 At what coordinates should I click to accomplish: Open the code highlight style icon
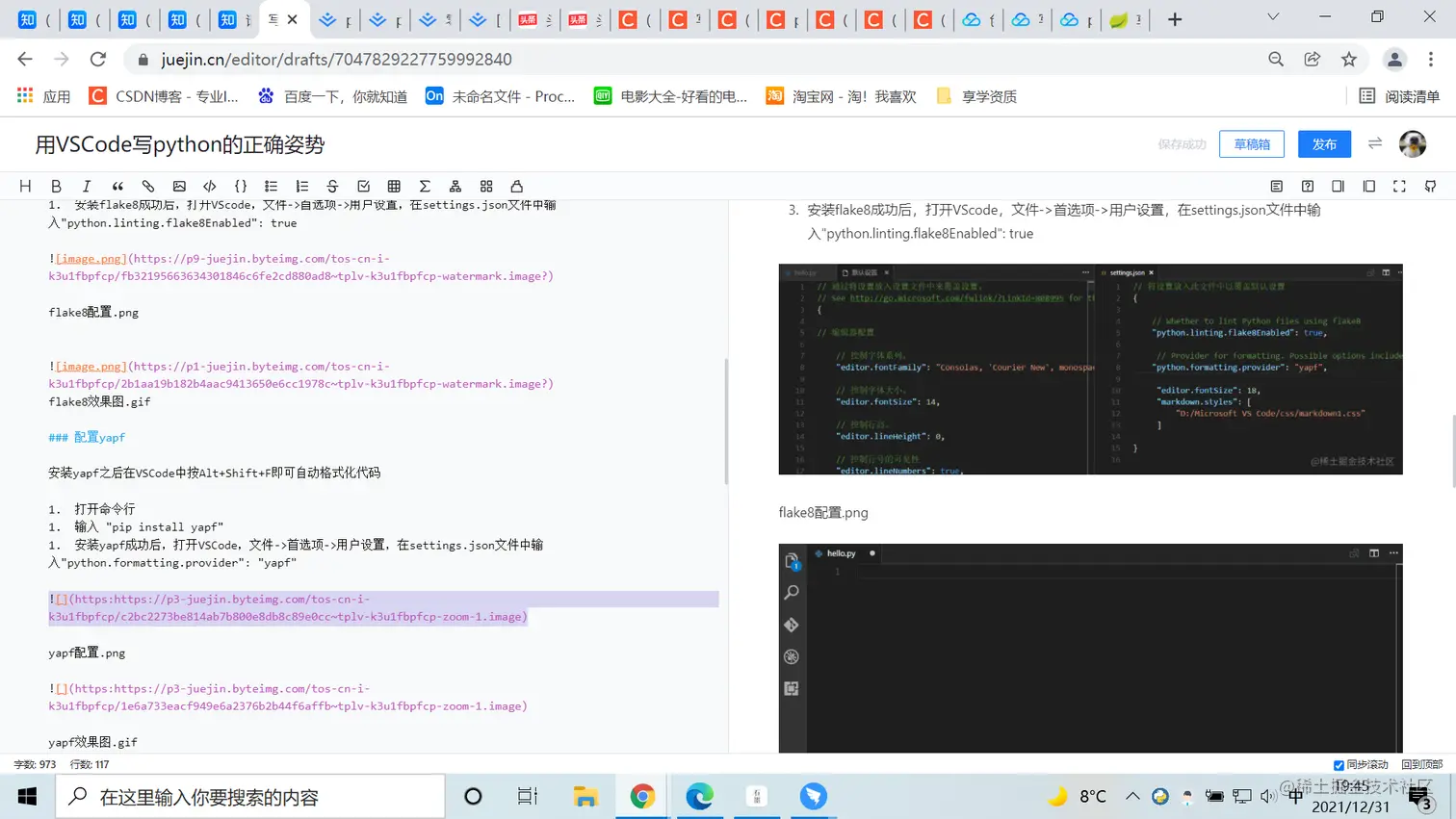[x=517, y=186]
